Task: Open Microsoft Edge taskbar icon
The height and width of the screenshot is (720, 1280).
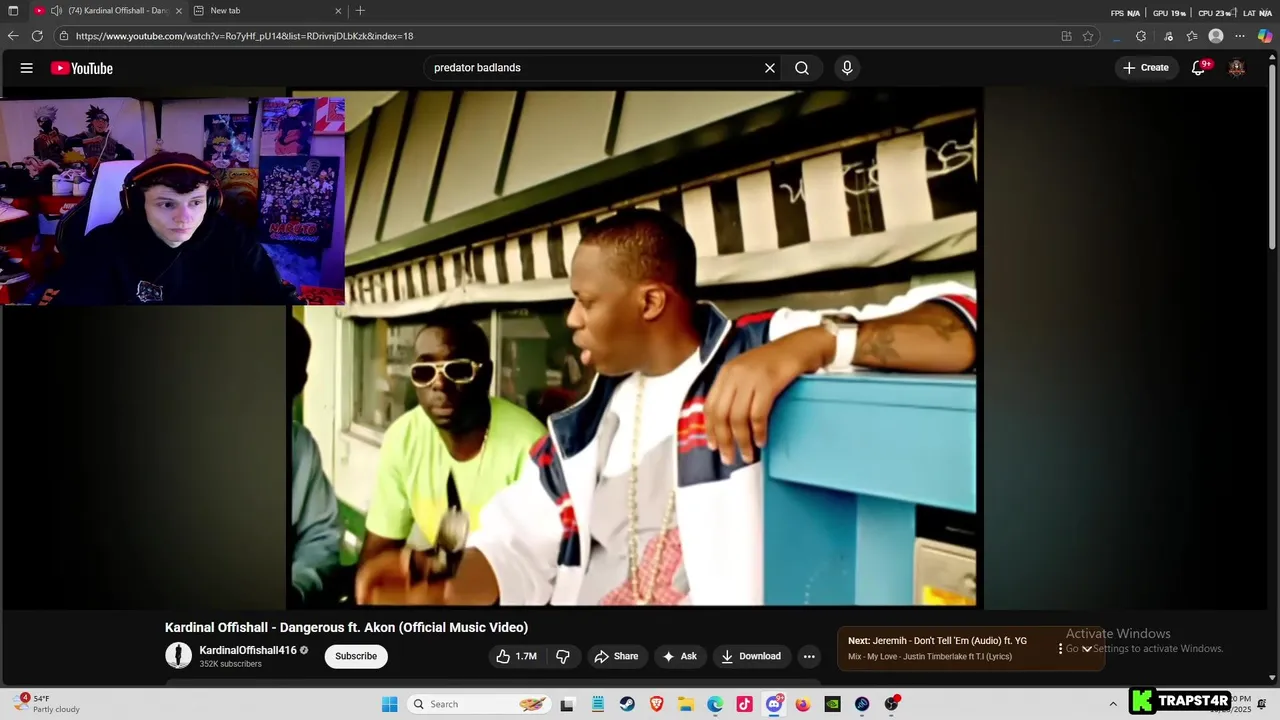Action: point(715,704)
